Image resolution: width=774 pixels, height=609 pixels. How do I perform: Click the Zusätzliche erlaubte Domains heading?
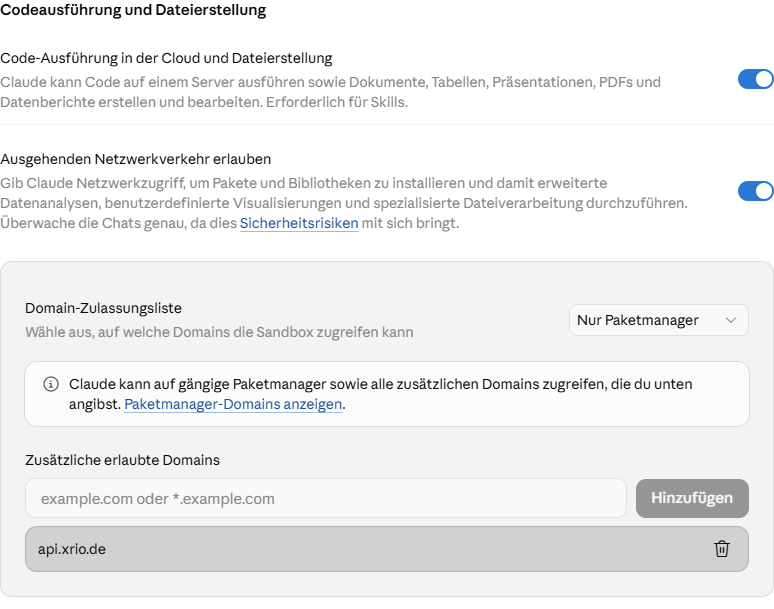click(122, 460)
